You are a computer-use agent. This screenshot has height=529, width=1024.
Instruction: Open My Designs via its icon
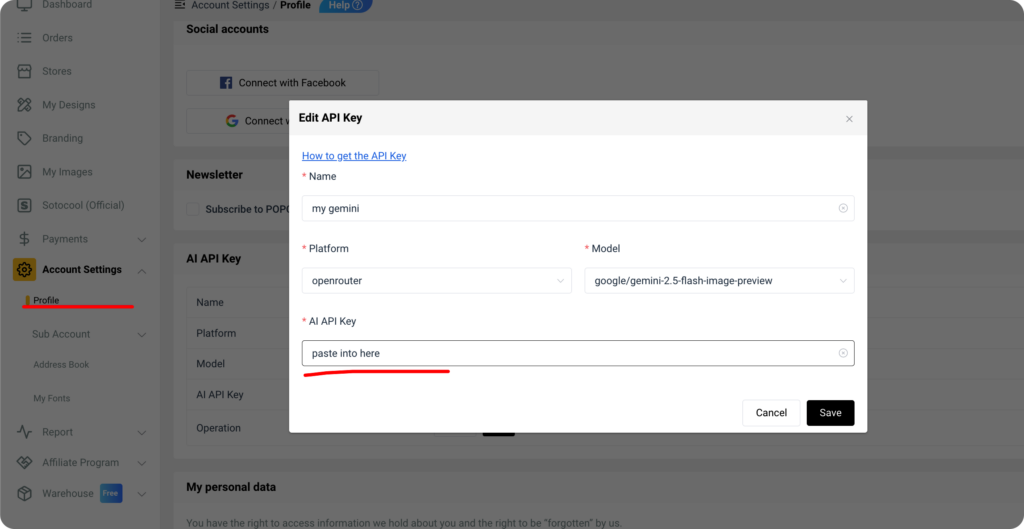pos(25,105)
